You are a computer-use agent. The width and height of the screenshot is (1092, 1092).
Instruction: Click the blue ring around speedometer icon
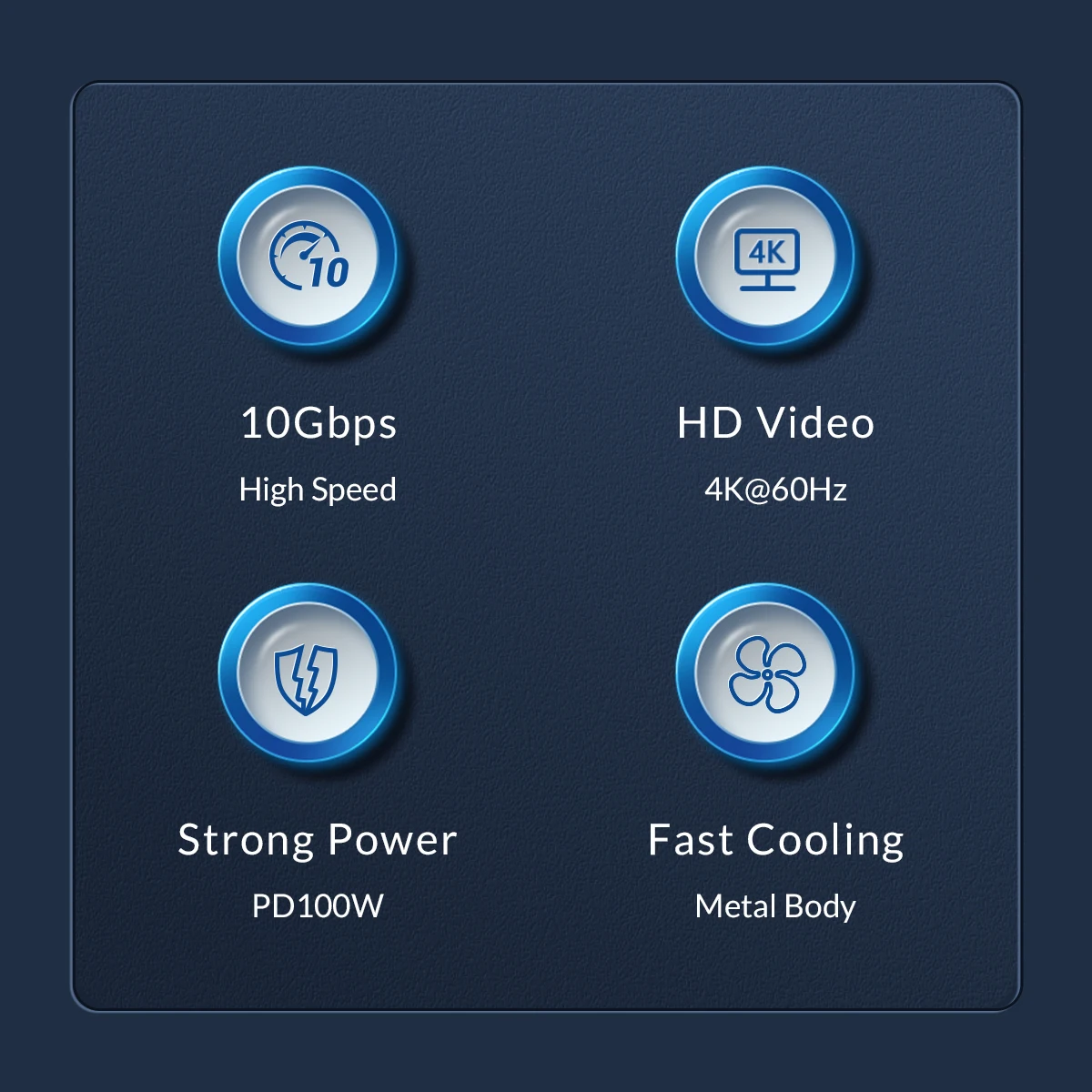[x=308, y=259]
